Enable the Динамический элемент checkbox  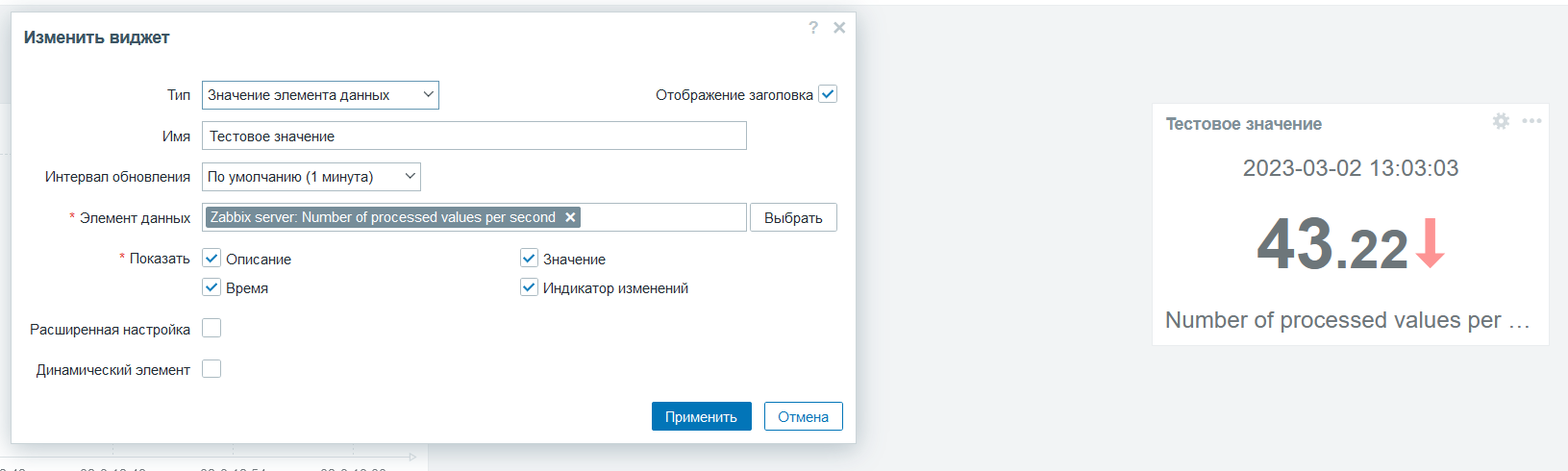[212, 369]
